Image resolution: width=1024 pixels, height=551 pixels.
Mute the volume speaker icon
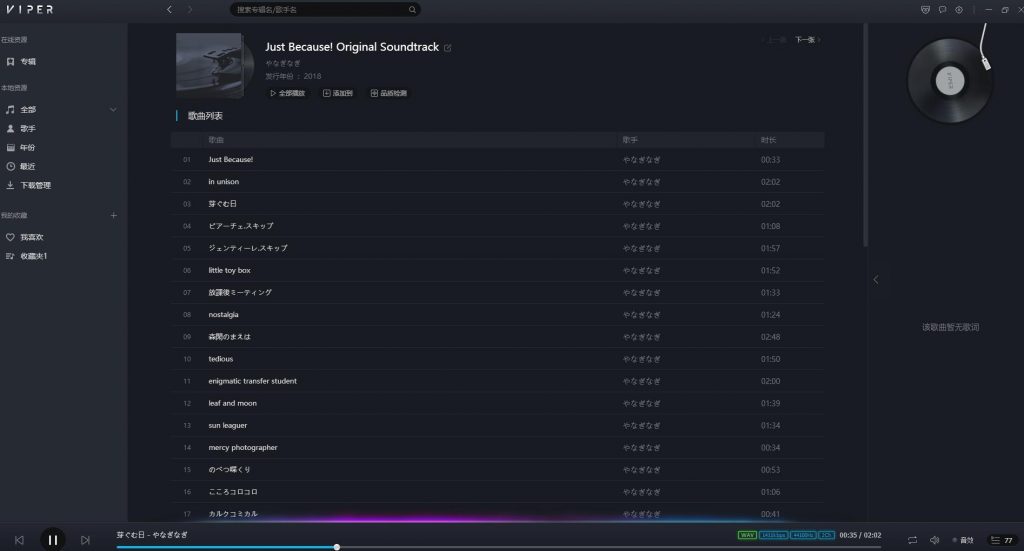935,540
